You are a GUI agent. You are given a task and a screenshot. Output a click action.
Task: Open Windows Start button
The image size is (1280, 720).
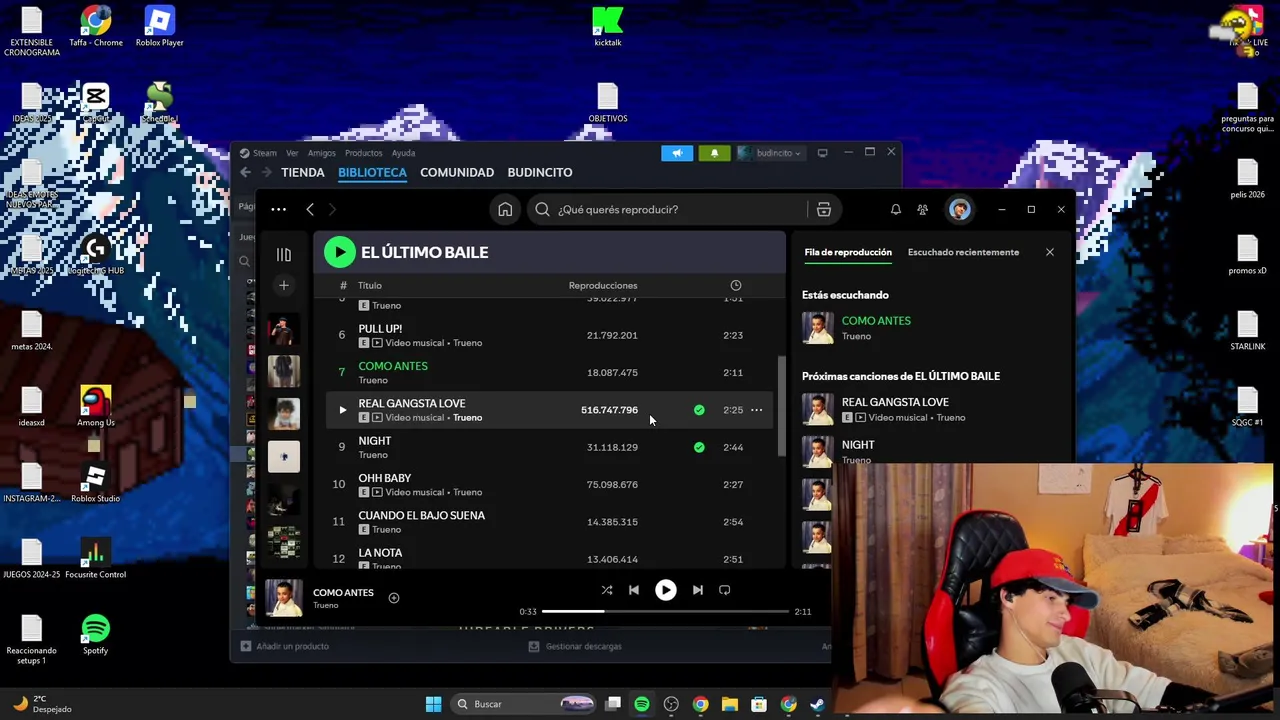[x=433, y=704]
